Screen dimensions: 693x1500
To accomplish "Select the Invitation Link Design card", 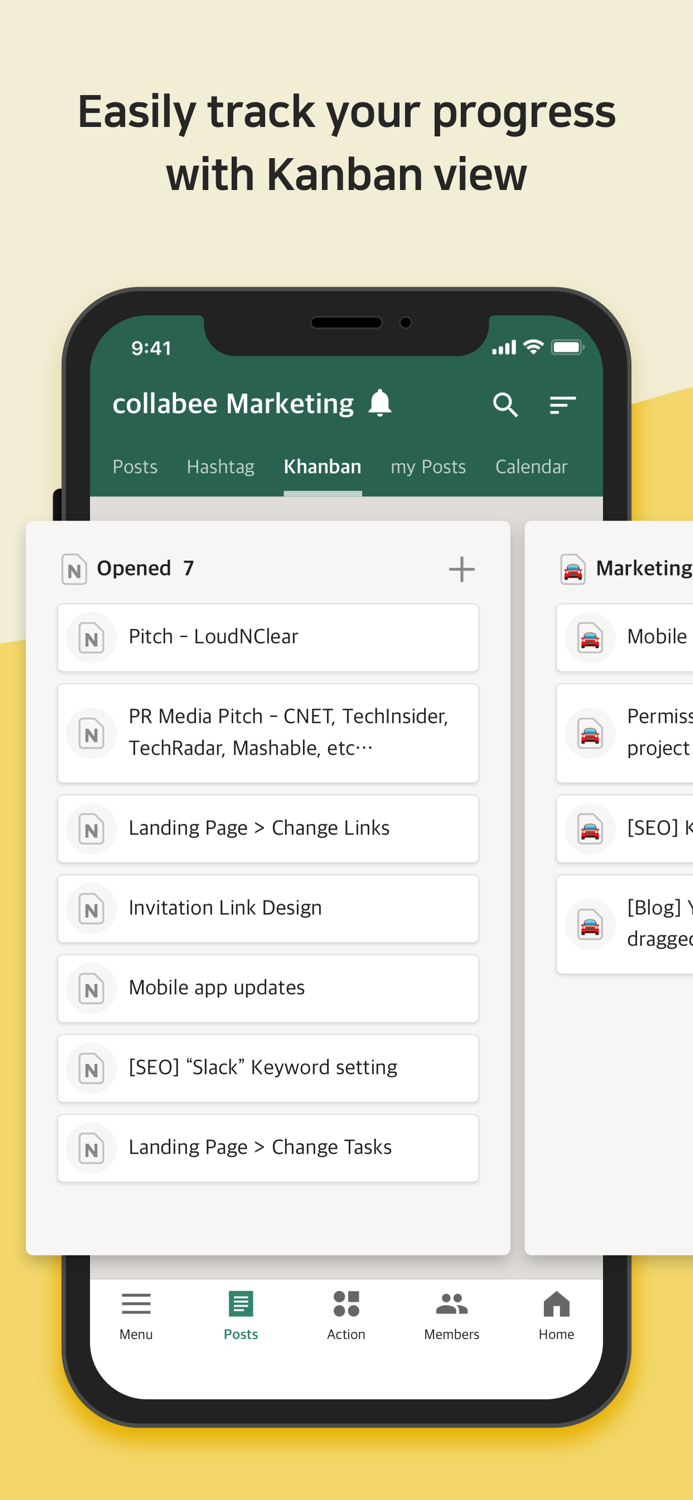I will click(x=267, y=908).
